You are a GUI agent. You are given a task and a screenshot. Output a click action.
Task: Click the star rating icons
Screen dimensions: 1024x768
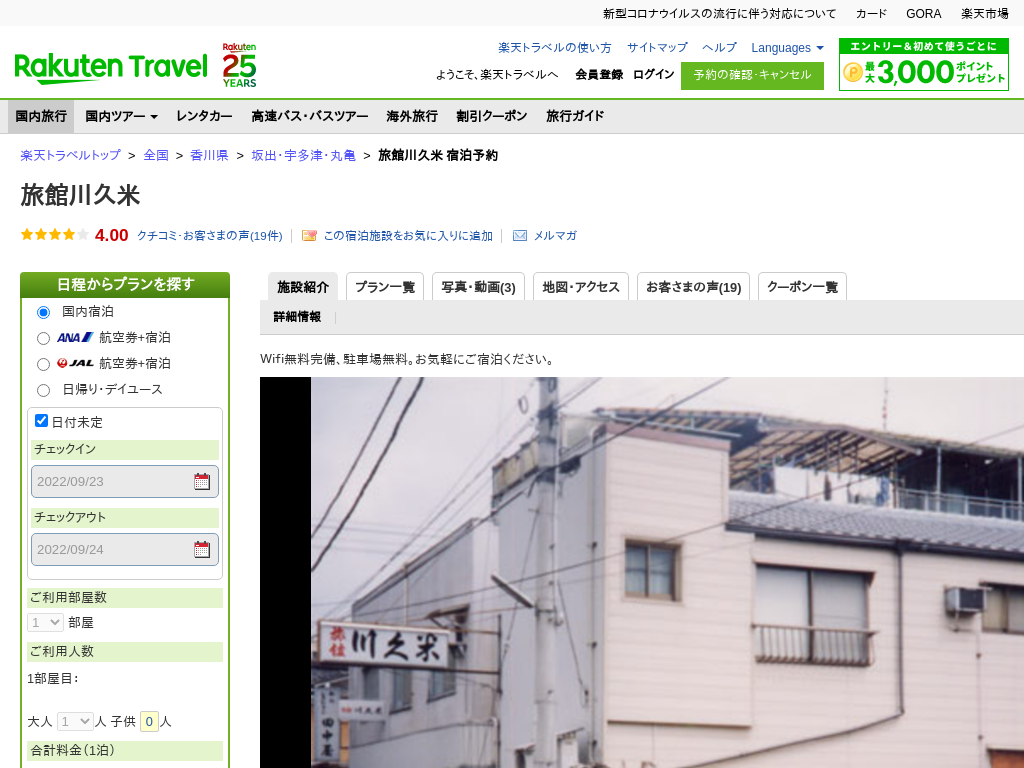[55, 234]
